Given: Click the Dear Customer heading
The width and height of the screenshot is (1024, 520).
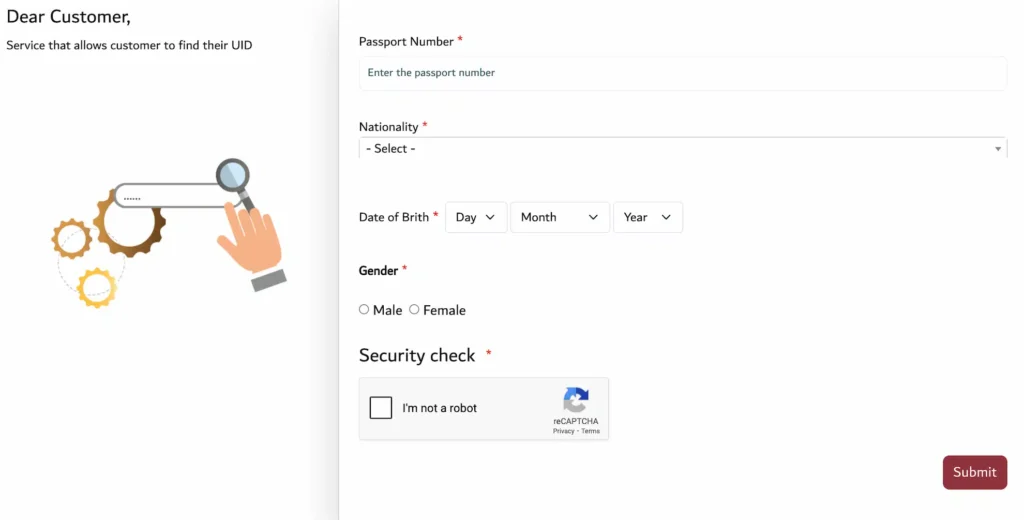Looking at the screenshot, I should click(68, 17).
